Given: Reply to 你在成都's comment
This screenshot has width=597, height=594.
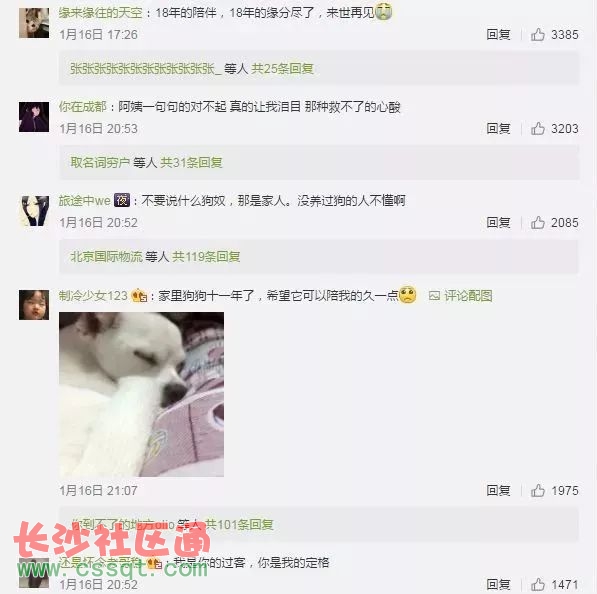Looking at the screenshot, I should 498,129.
